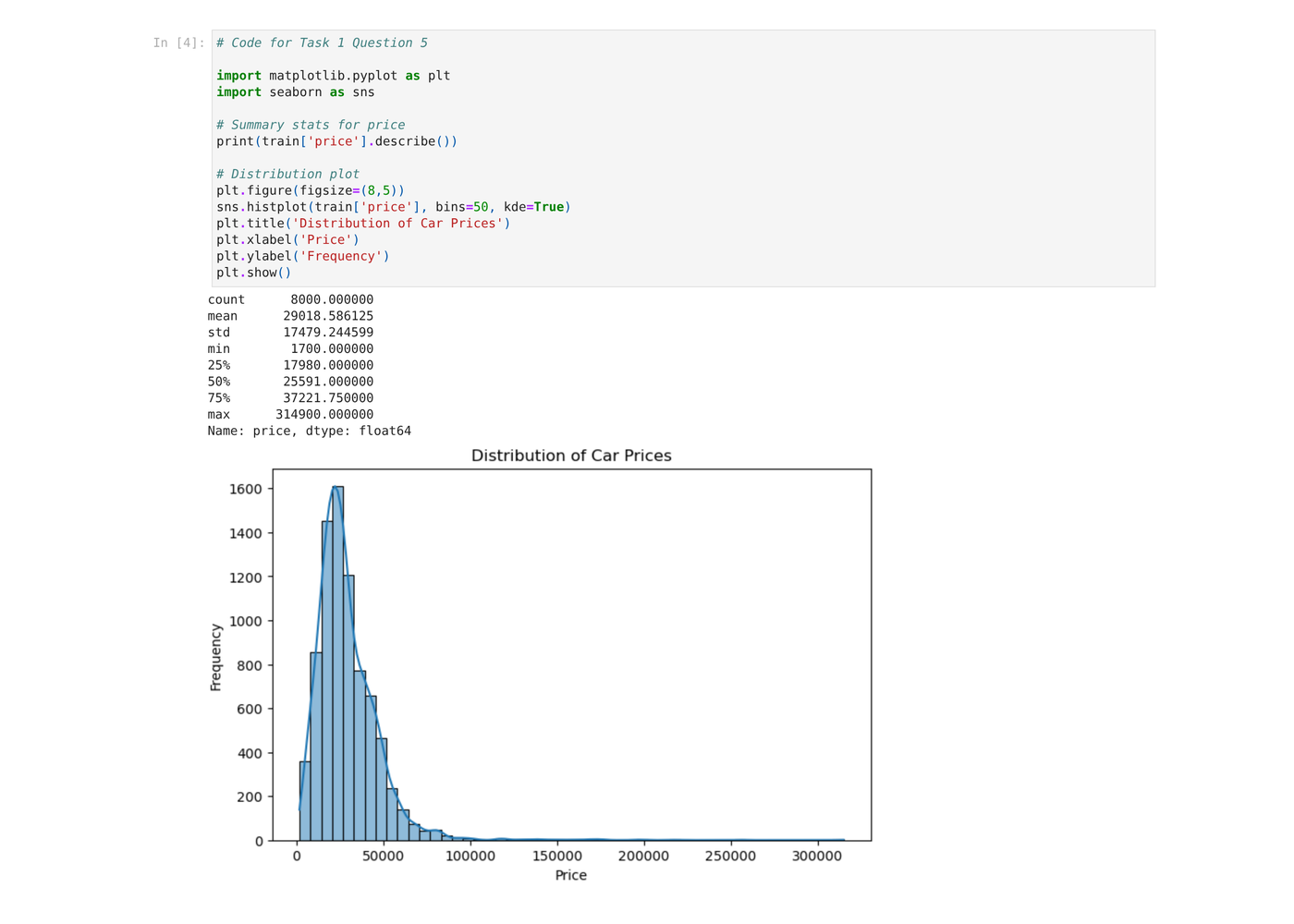The height and width of the screenshot is (924, 1294).
Task: Click the 'import matplotlib.pyplot as plt' line
Action: pyautogui.click(x=333, y=76)
